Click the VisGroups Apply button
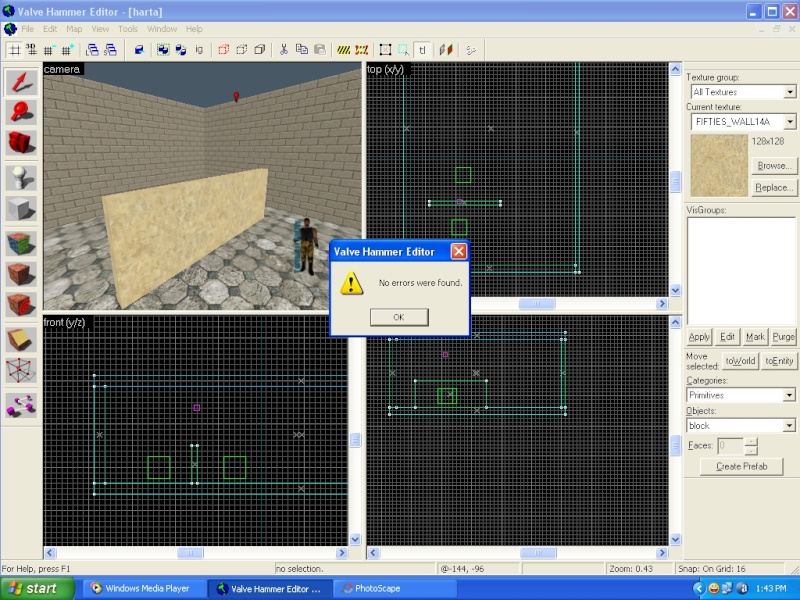This screenshot has height=600, width=800. pos(699,337)
